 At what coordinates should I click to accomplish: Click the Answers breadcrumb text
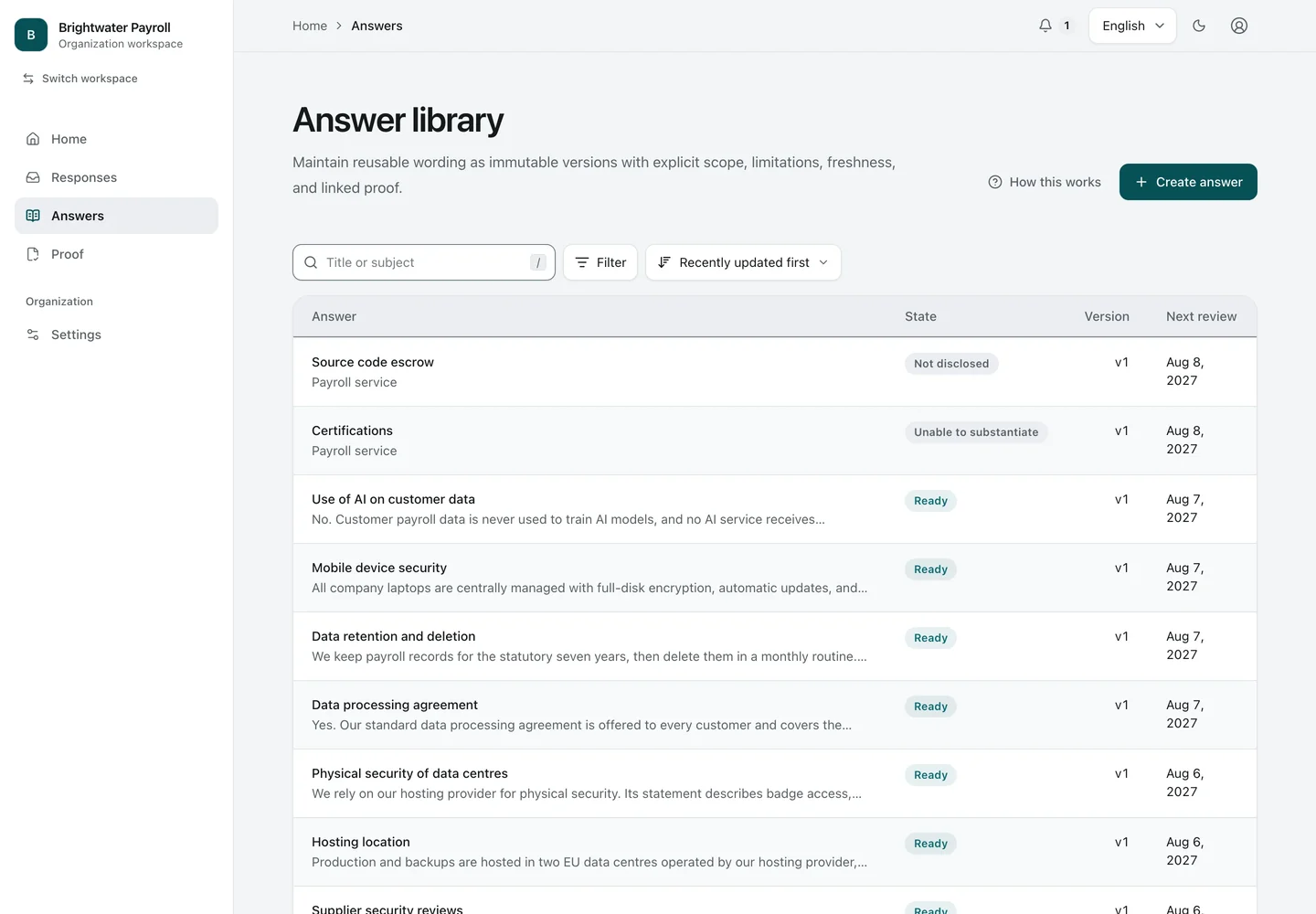tap(377, 26)
